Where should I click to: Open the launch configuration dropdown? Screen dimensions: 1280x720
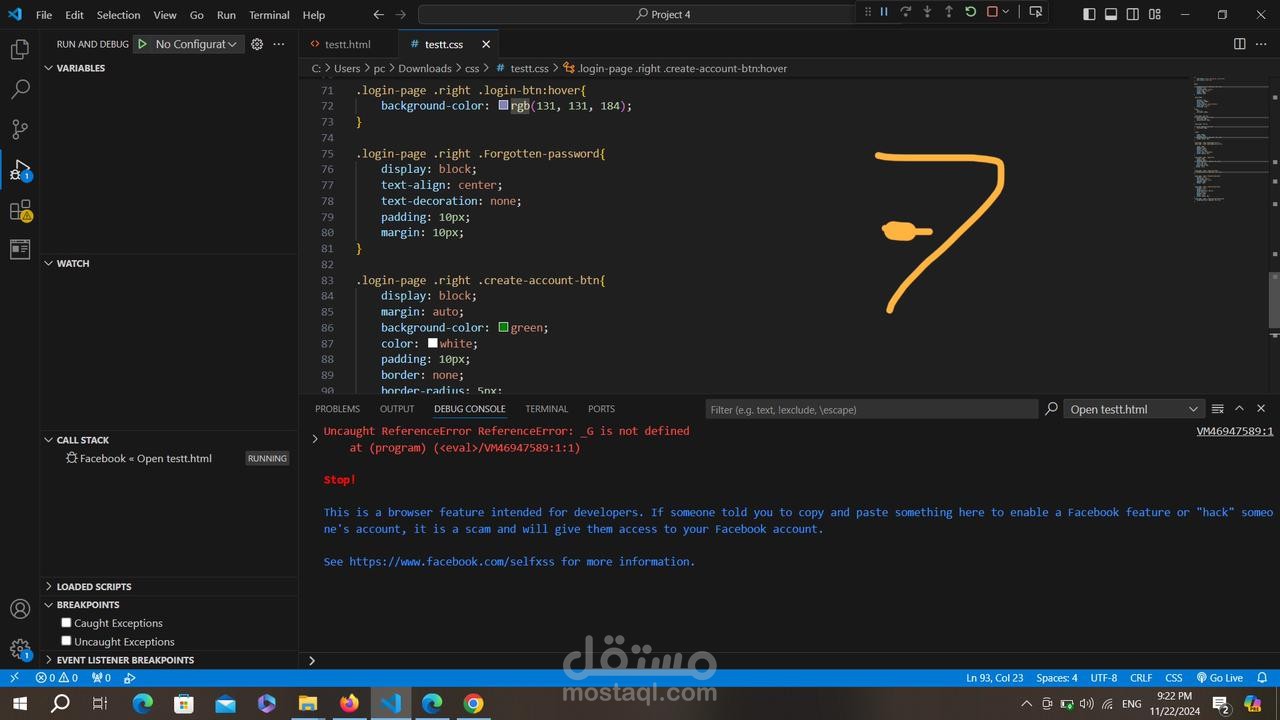[x=195, y=44]
